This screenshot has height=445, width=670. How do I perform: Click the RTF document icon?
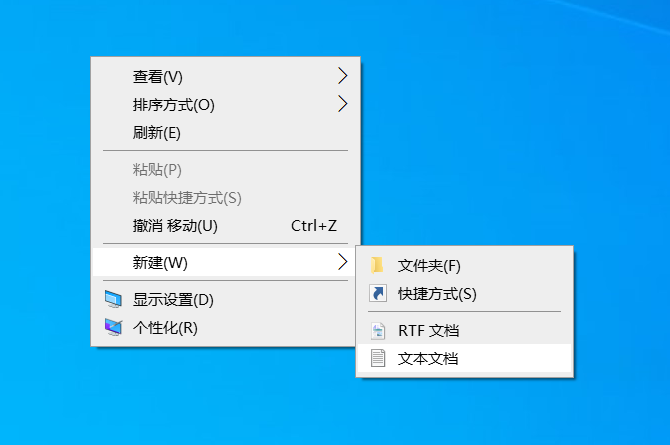377,331
